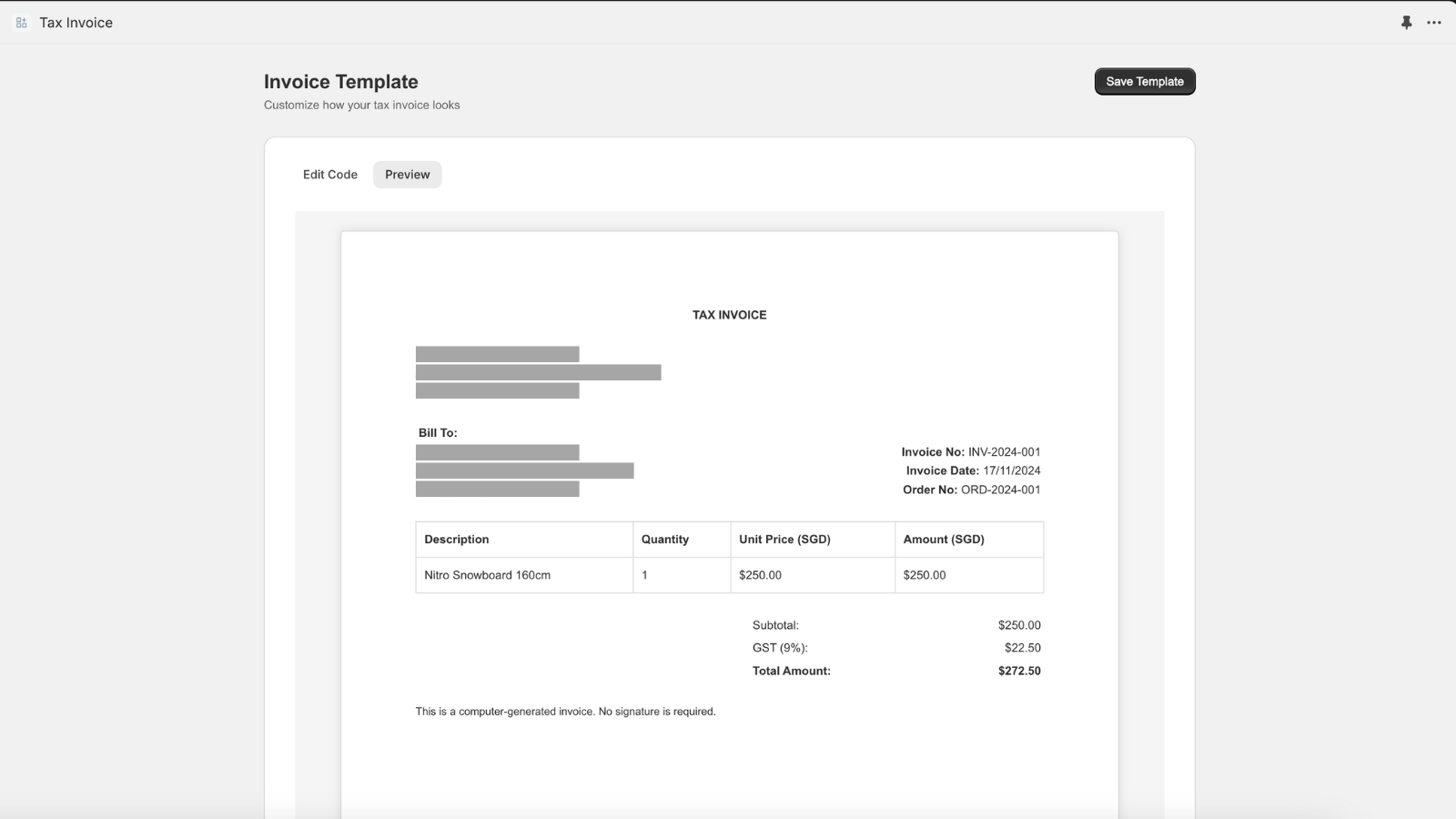Select the Order No ORD-2024-001 line
1456x819 pixels.
[x=971, y=490]
